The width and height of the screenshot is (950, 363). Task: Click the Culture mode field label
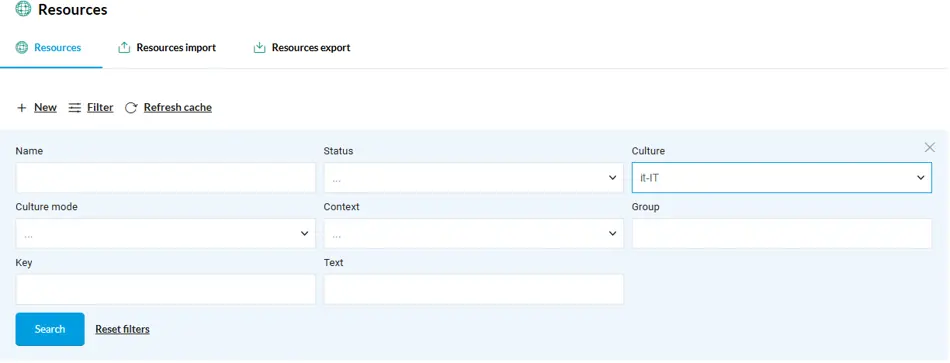click(47, 207)
